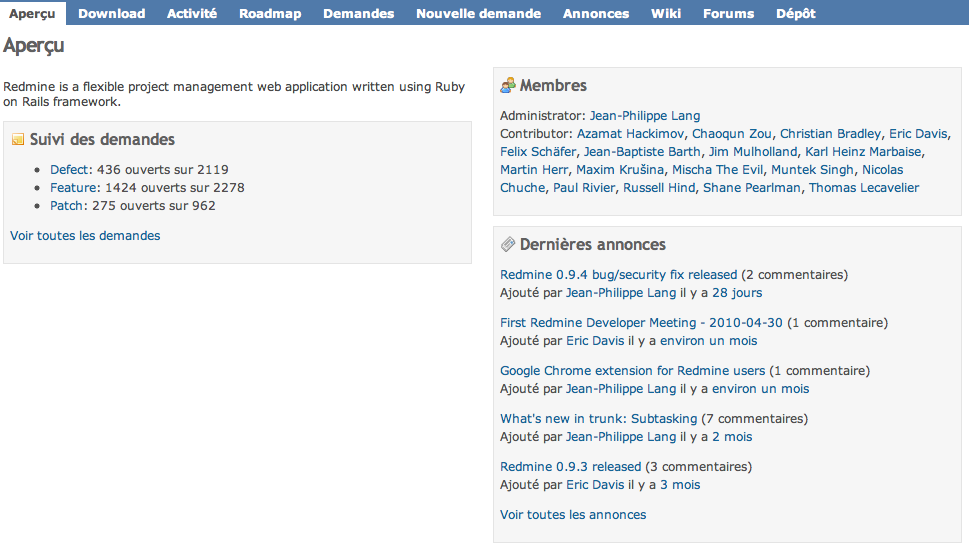Image resolution: width=969 pixels, height=559 pixels.
Task: Open Muntek Singh's profile
Action: 813,169
